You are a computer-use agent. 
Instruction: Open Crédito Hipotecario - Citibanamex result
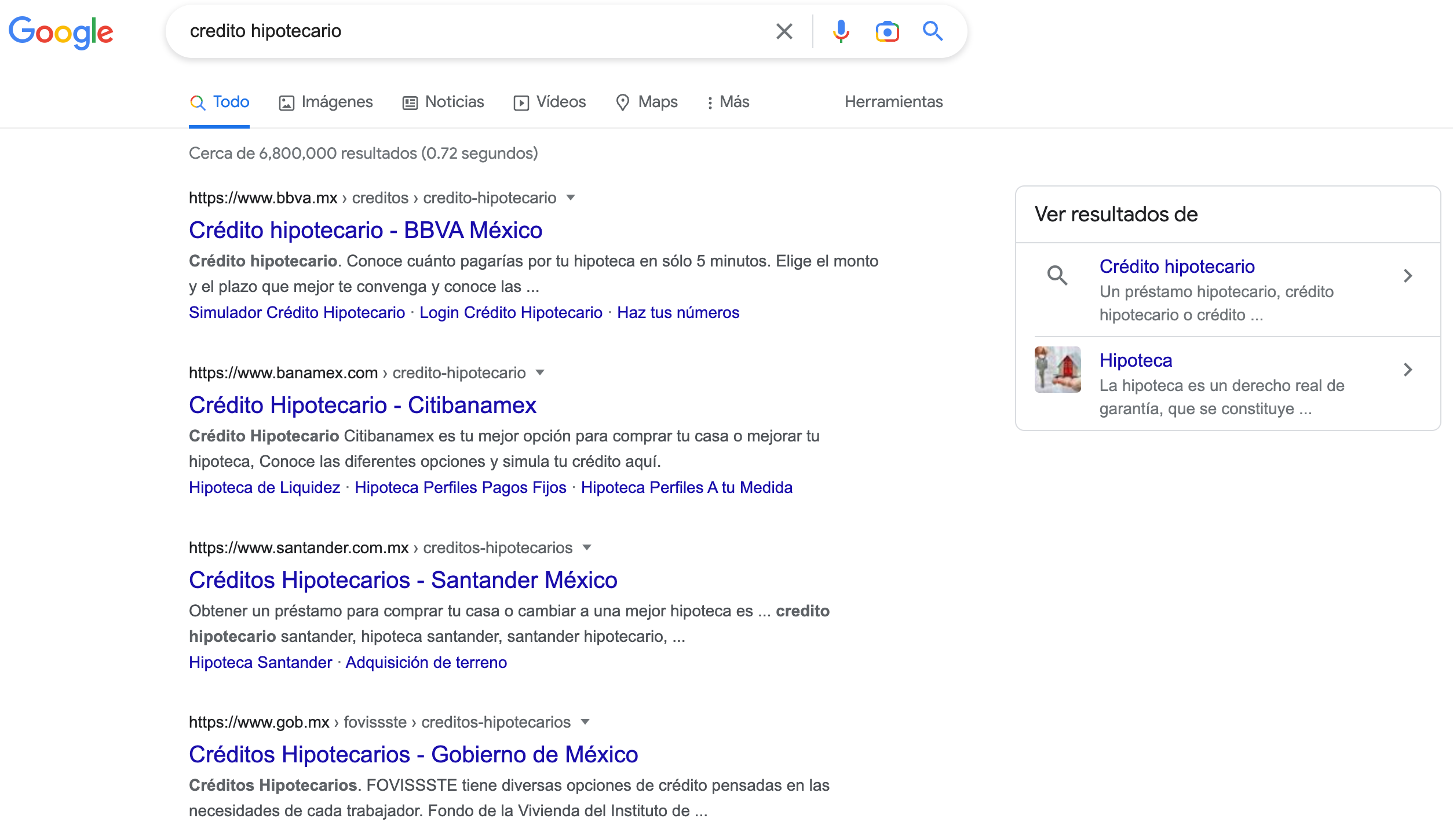[x=363, y=406]
